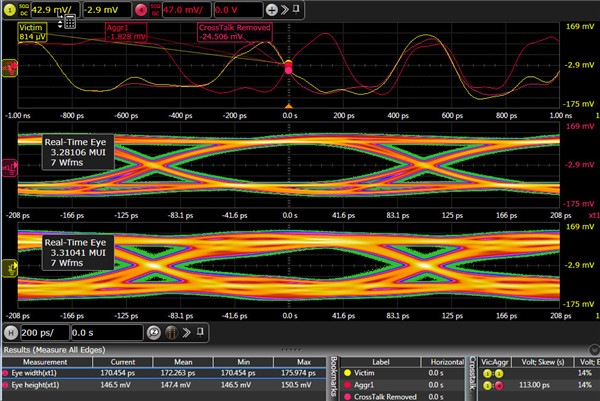Click the horizontal H timebase button
The image size is (600, 401).
pos(11,330)
